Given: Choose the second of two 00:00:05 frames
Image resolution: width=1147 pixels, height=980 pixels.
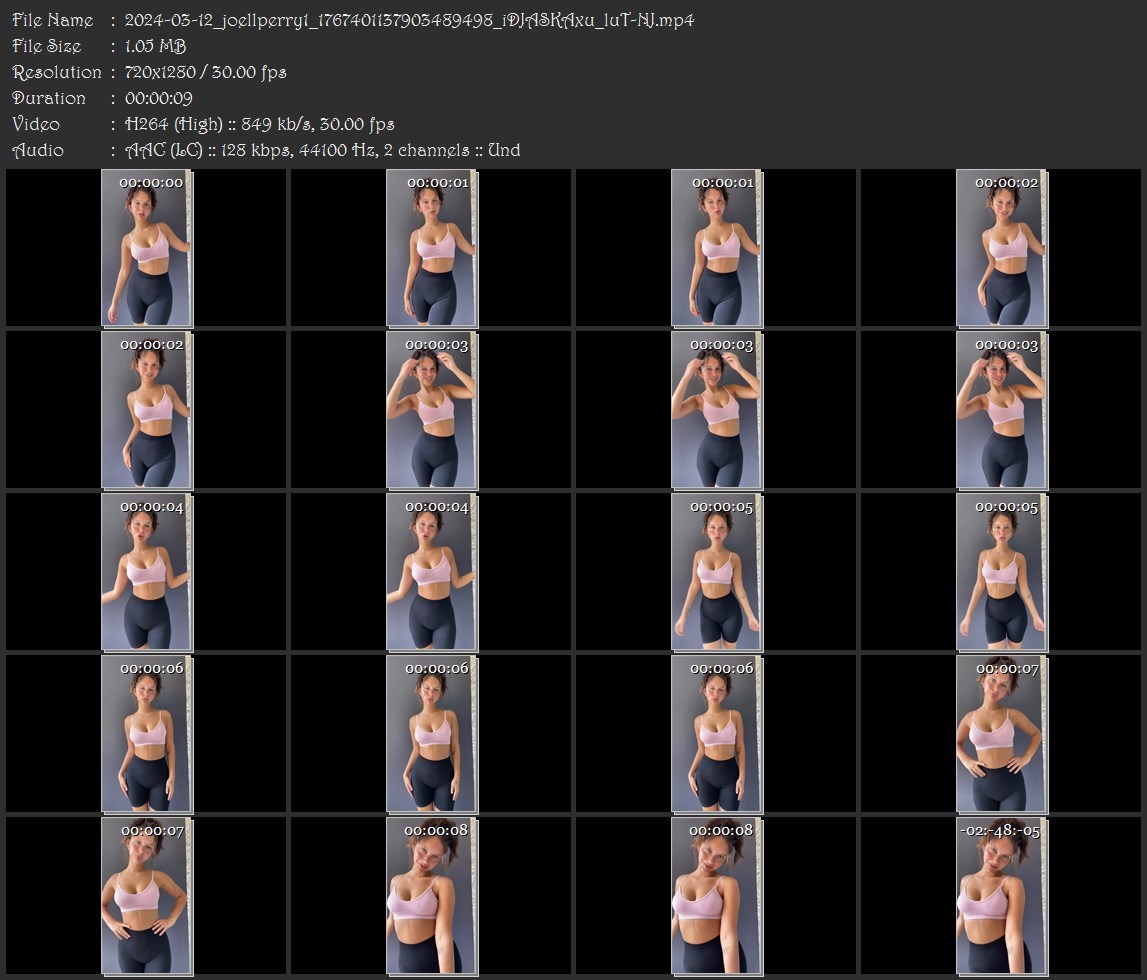Looking at the screenshot, I should click(x=1001, y=572).
